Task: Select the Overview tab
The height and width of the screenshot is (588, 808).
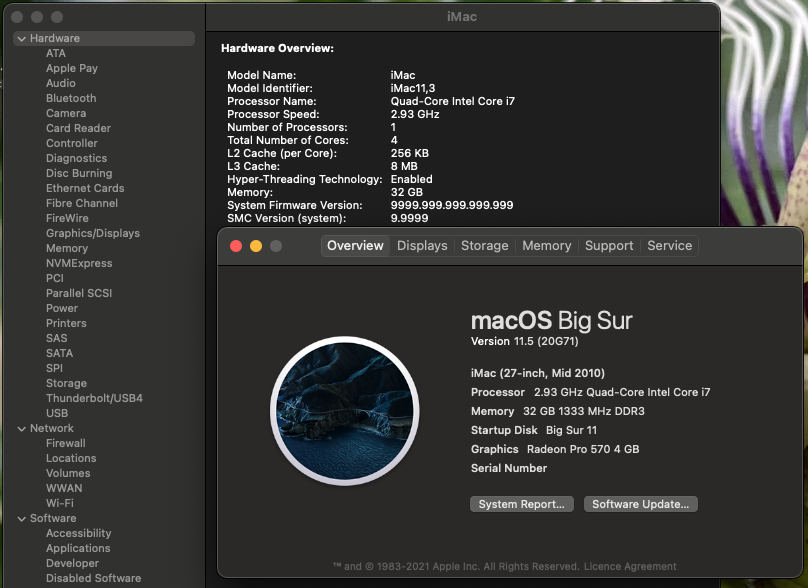Action: click(x=355, y=246)
